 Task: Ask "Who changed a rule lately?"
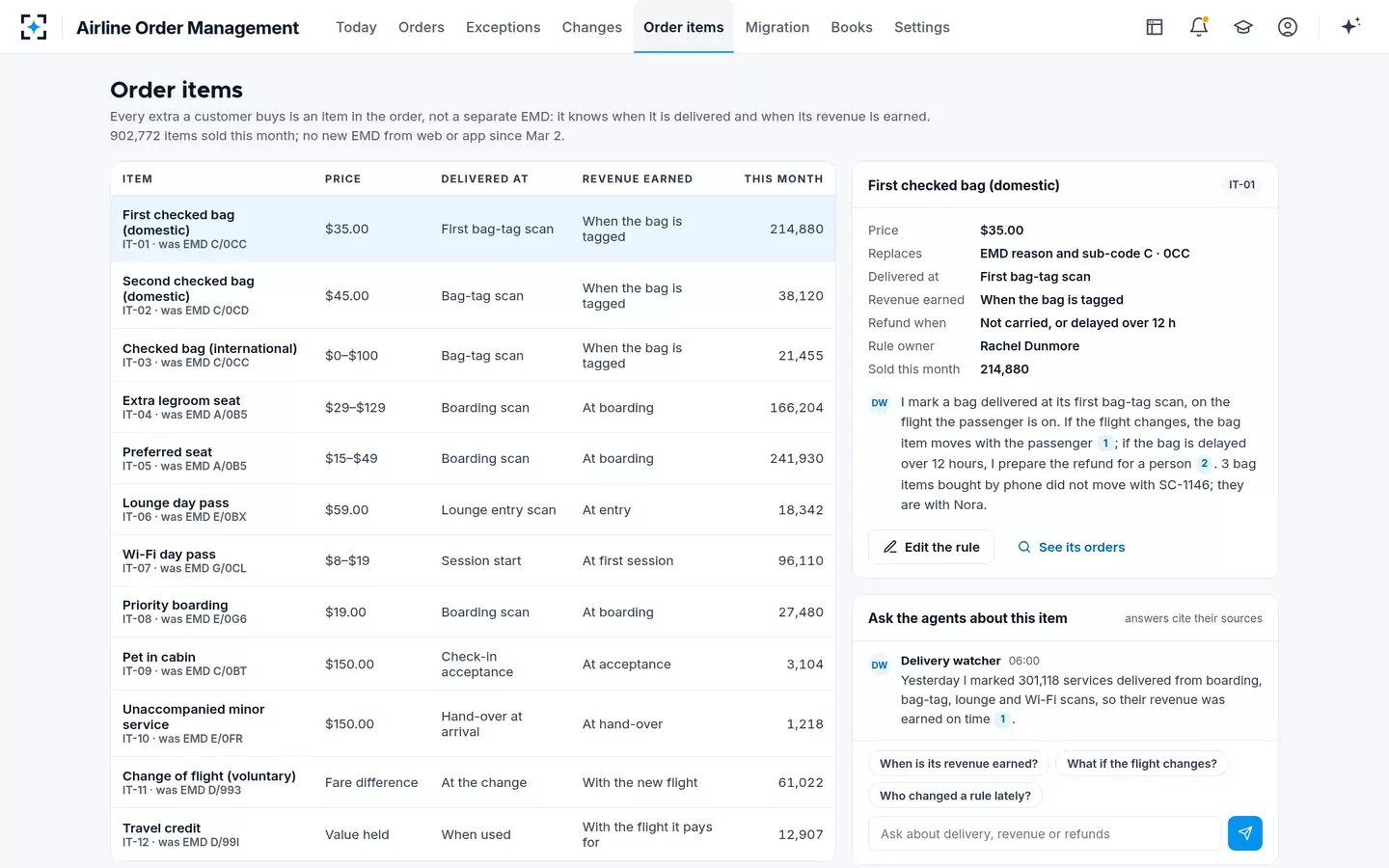click(x=955, y=796)
